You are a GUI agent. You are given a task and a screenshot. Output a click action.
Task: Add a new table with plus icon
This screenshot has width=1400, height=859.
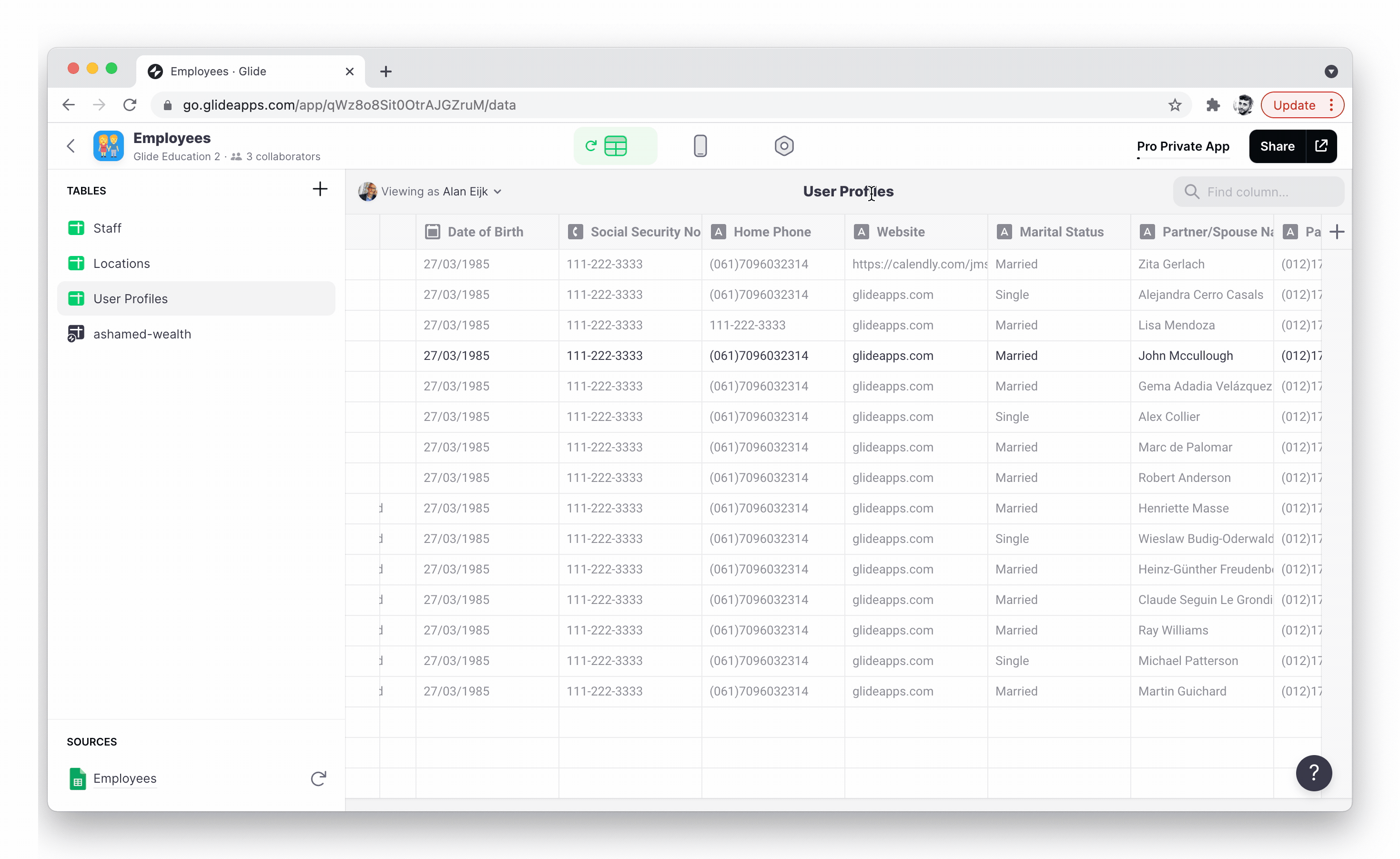(320, 189)
